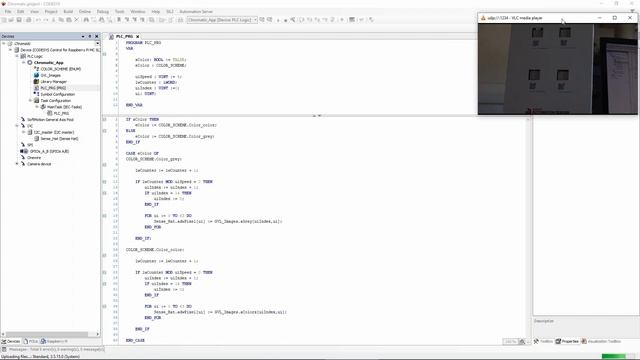Open the Visualization Toolbox tab
This screenshot has width=640, height=360.
601,341
